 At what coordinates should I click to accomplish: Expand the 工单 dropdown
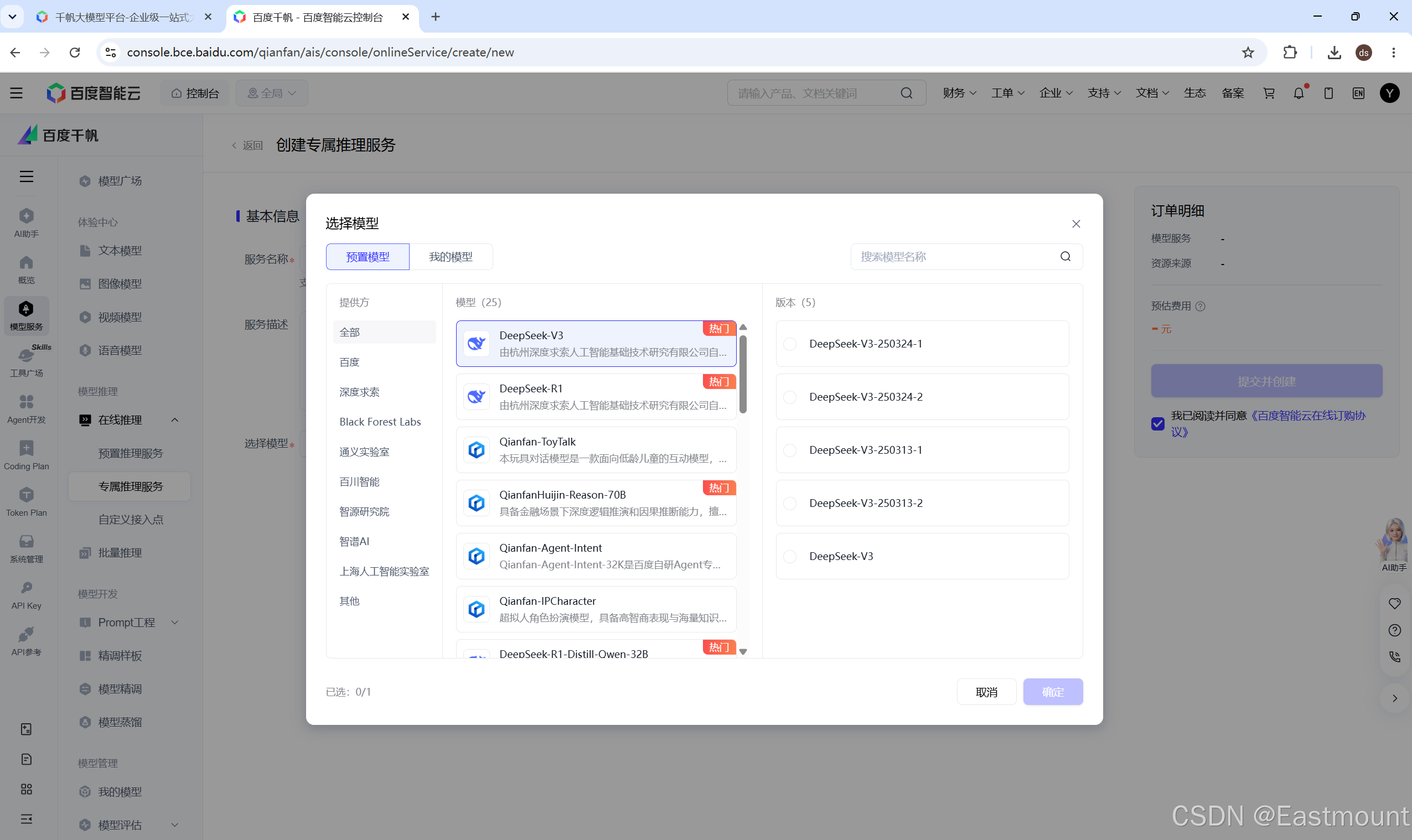1007,93
